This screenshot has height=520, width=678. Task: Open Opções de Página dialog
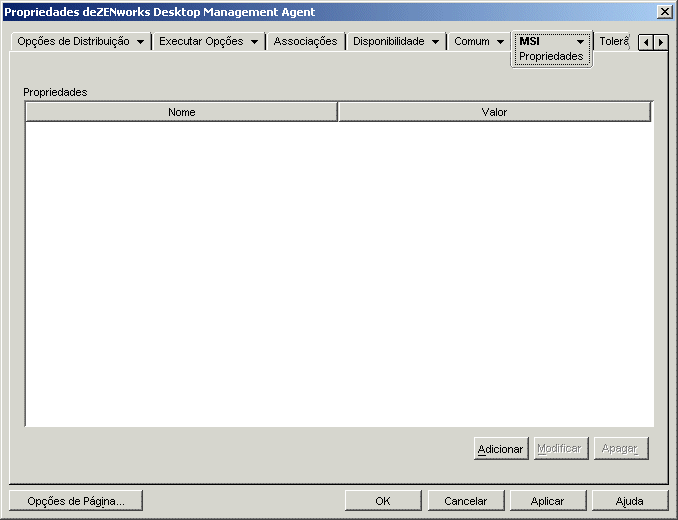click(x=76, y=501)
